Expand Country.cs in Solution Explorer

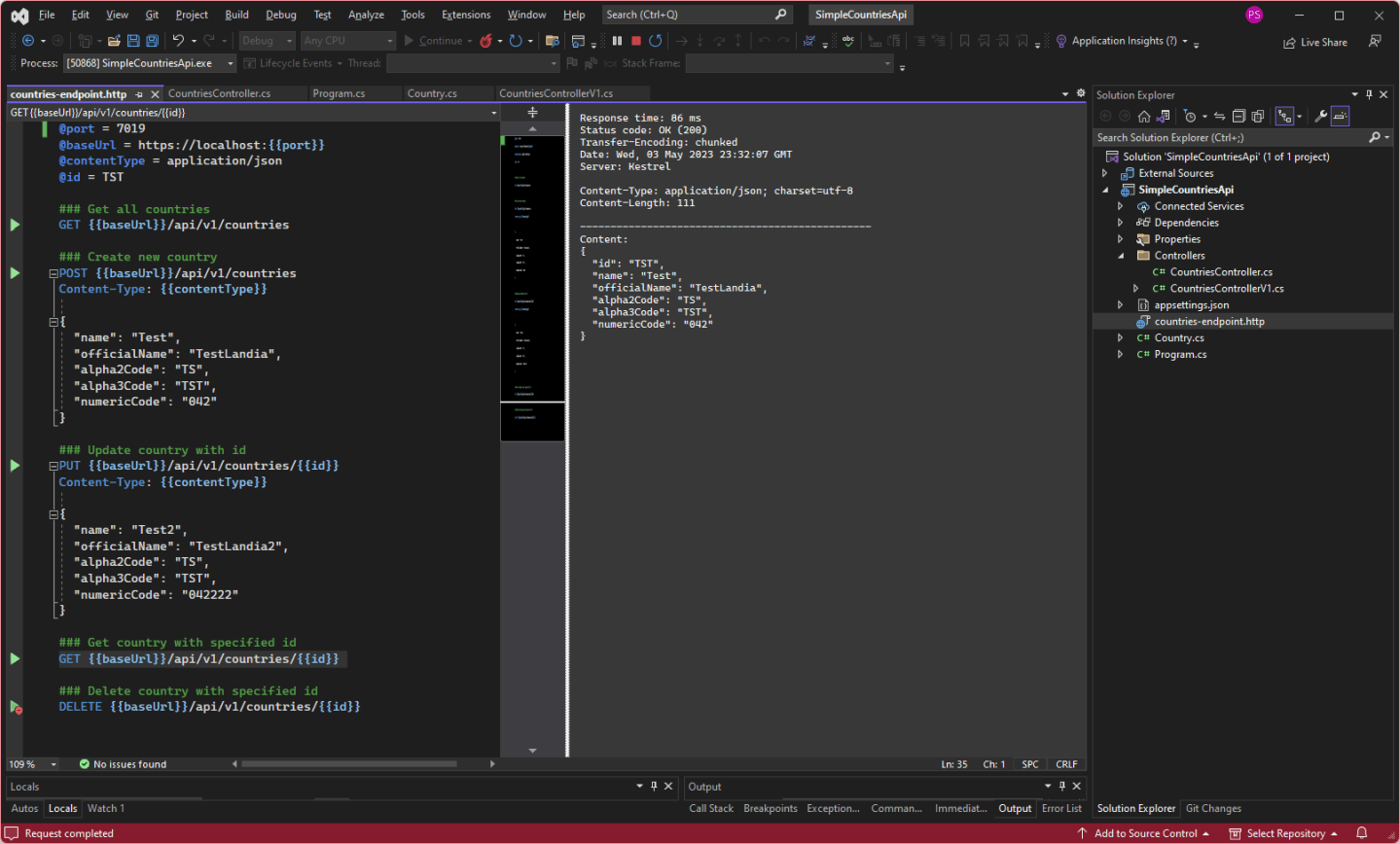1120,338
